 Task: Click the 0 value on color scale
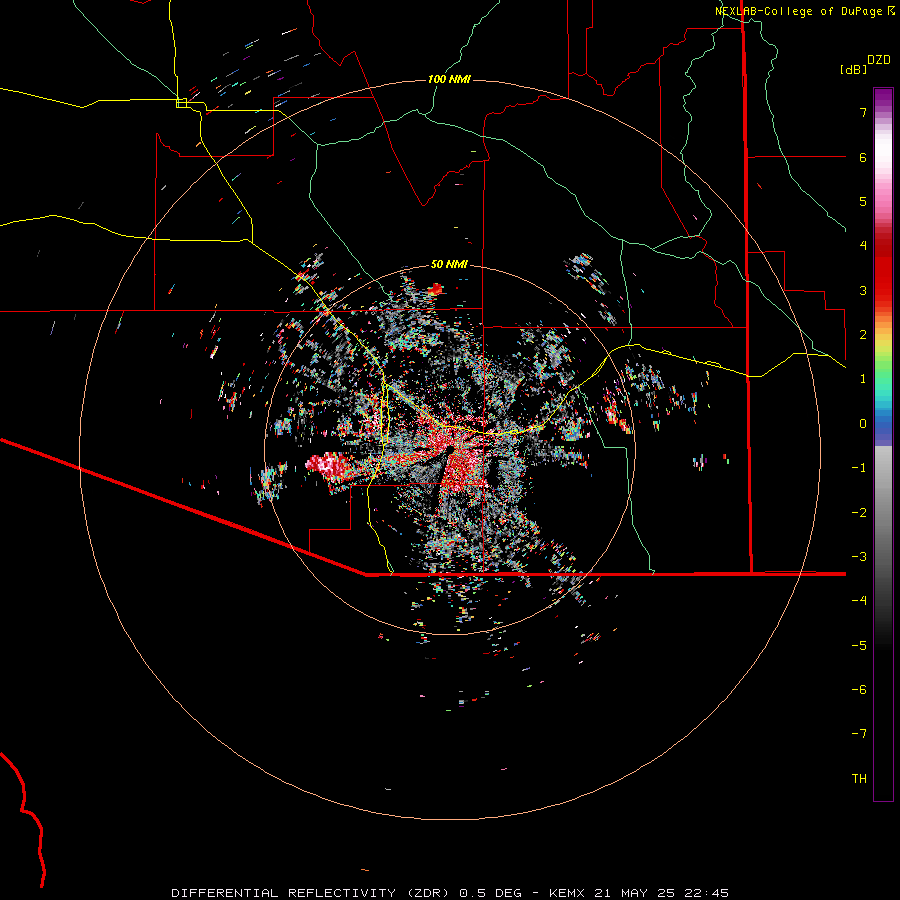click(863, 424)
